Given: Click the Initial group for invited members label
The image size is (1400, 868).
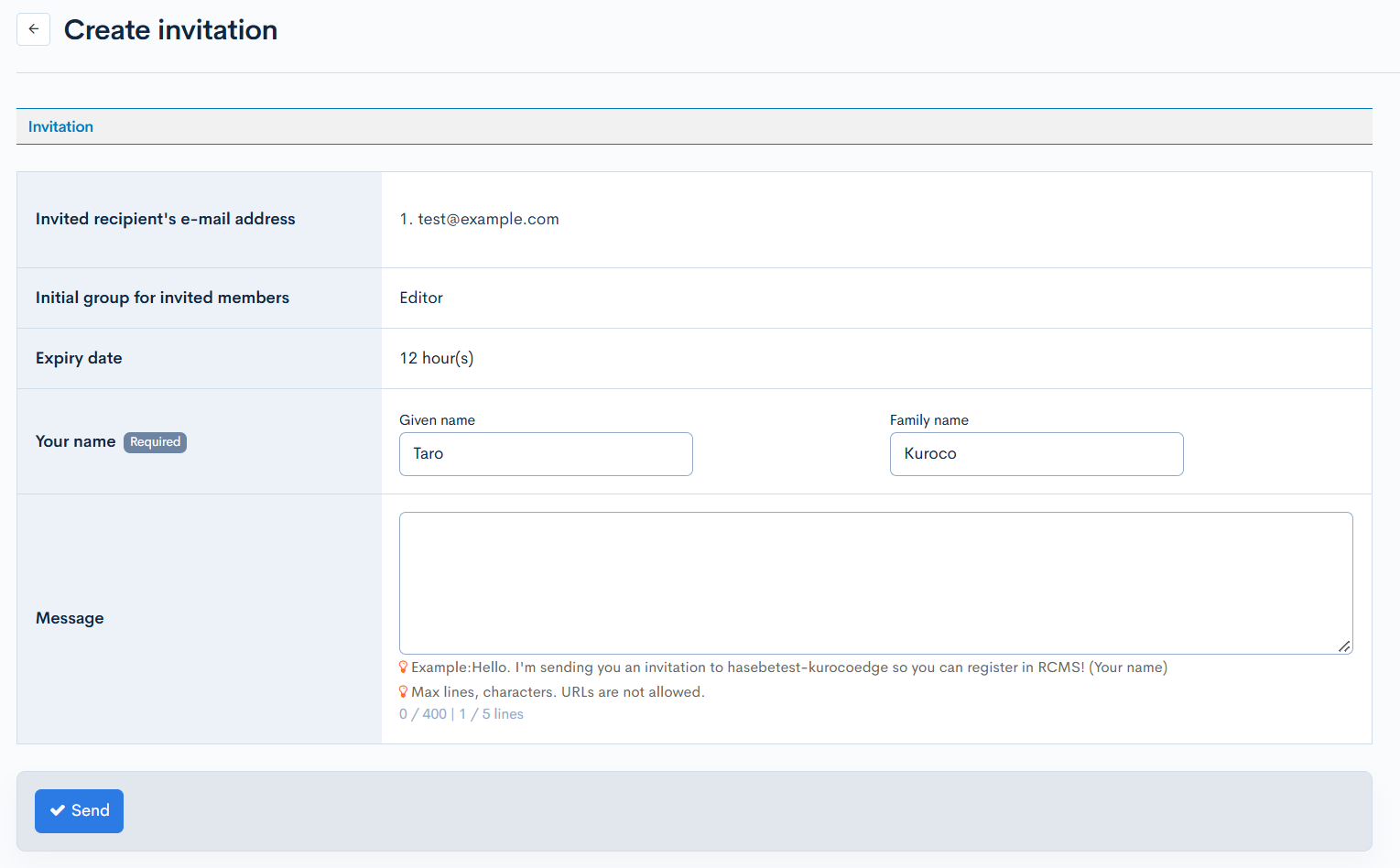Looking at the screenshot, I should pos(162,298).
